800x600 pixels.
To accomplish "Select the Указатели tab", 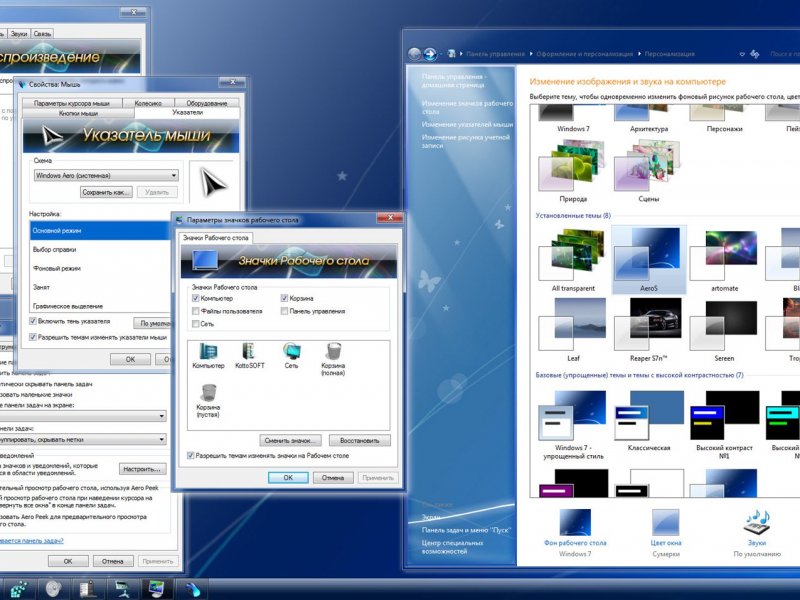I will (x=187, y=112).
